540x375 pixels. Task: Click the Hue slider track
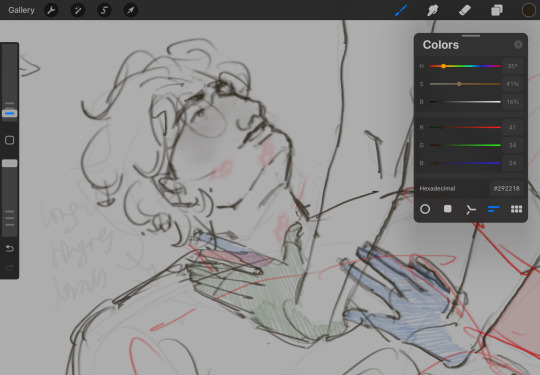pyautogui.click(x=465, y=66)
